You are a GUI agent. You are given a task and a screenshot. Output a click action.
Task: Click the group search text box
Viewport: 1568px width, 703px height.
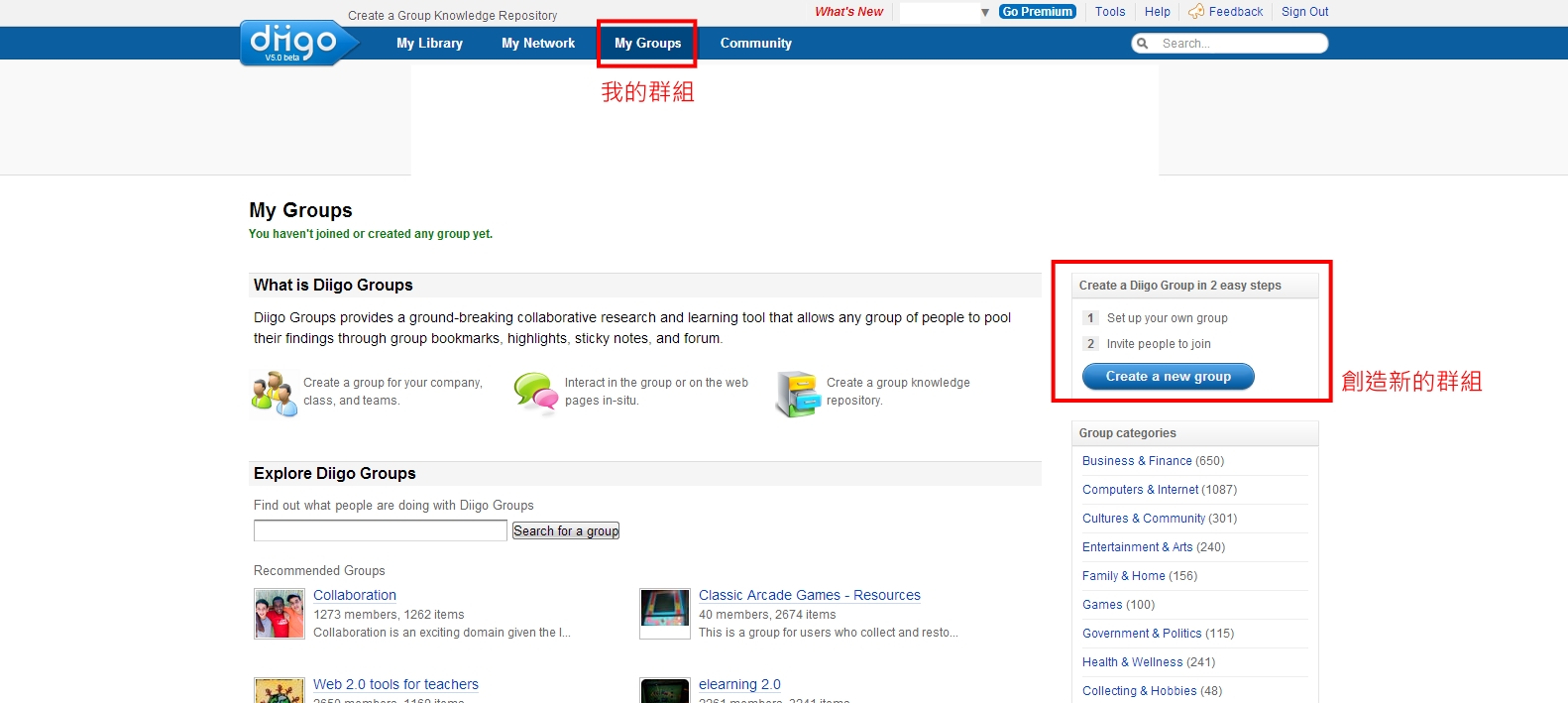(381, 531)
